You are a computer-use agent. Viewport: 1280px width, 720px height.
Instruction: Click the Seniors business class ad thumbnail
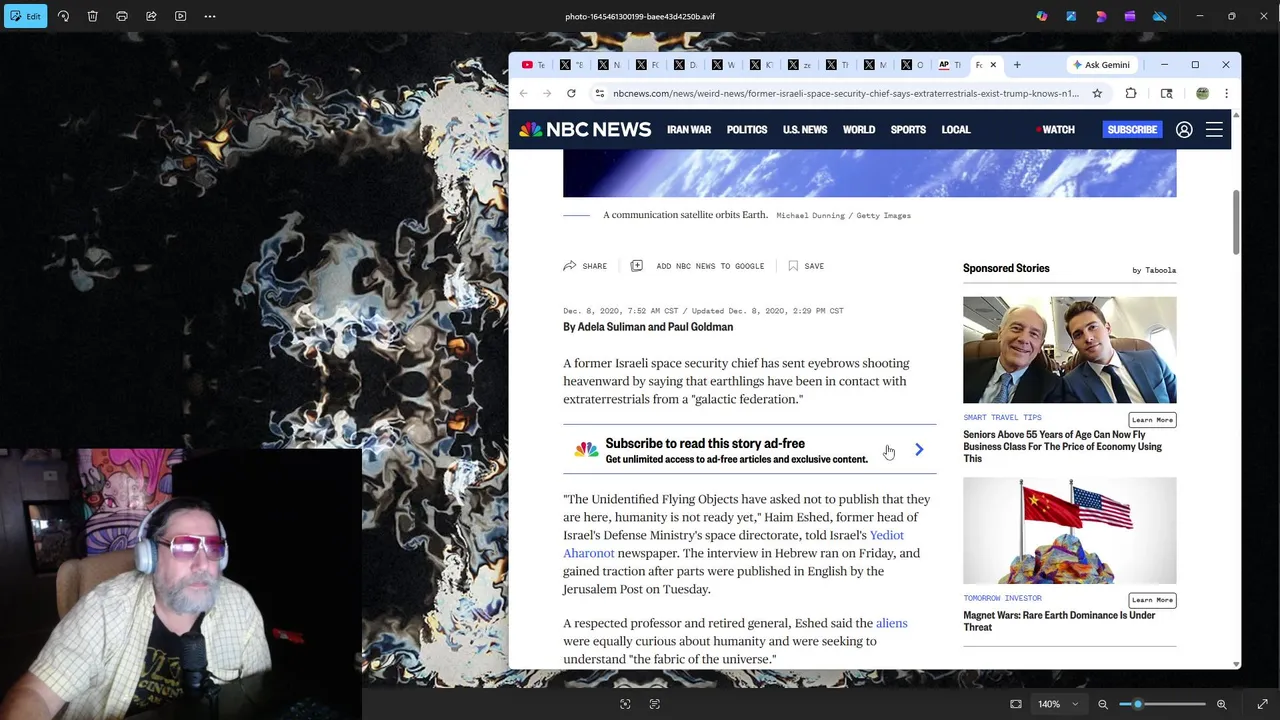(x=1069, y=350)
